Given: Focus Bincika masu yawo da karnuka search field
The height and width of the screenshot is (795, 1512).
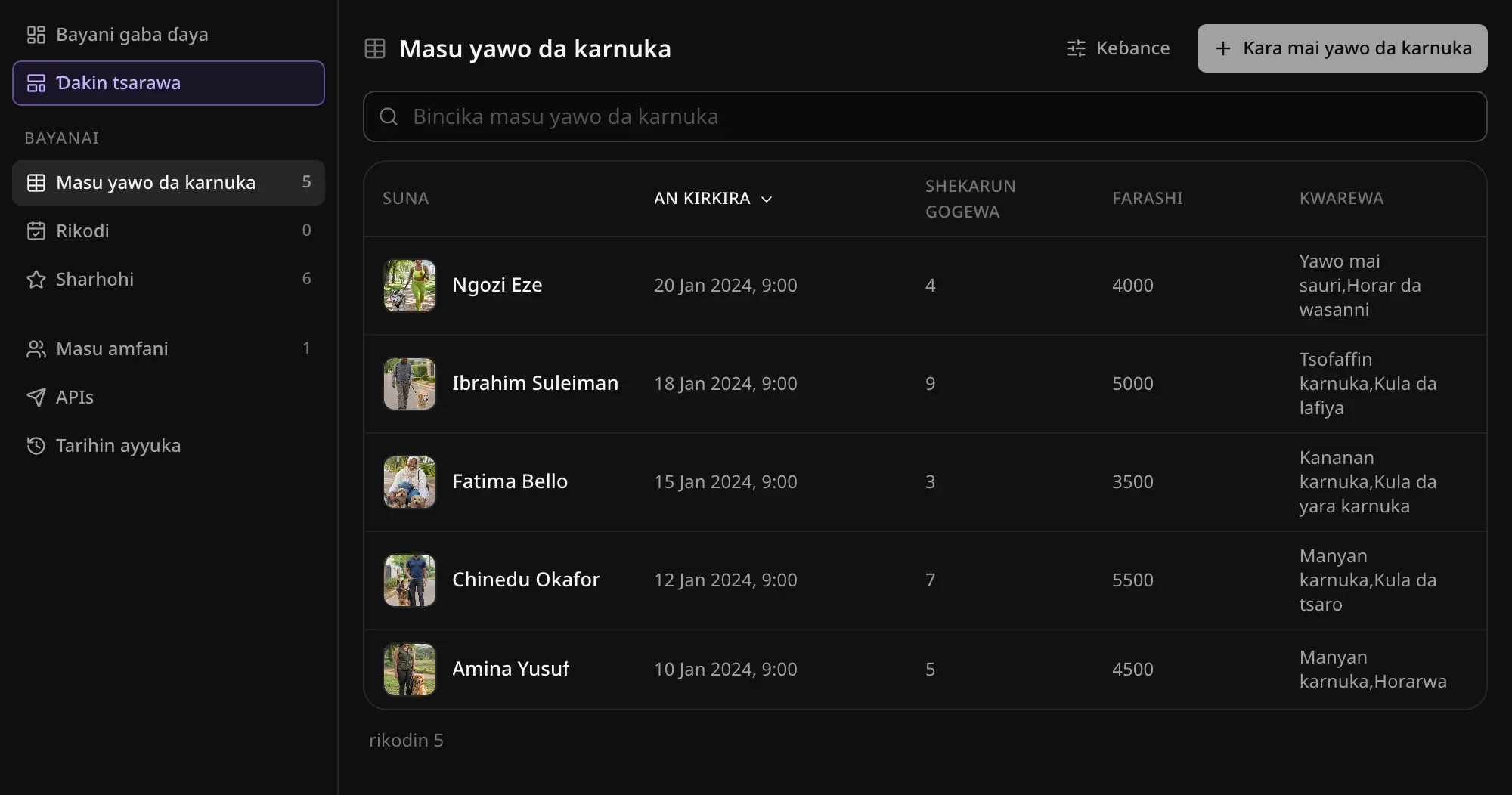Looking at the screenshot, I should pos(925,116).
